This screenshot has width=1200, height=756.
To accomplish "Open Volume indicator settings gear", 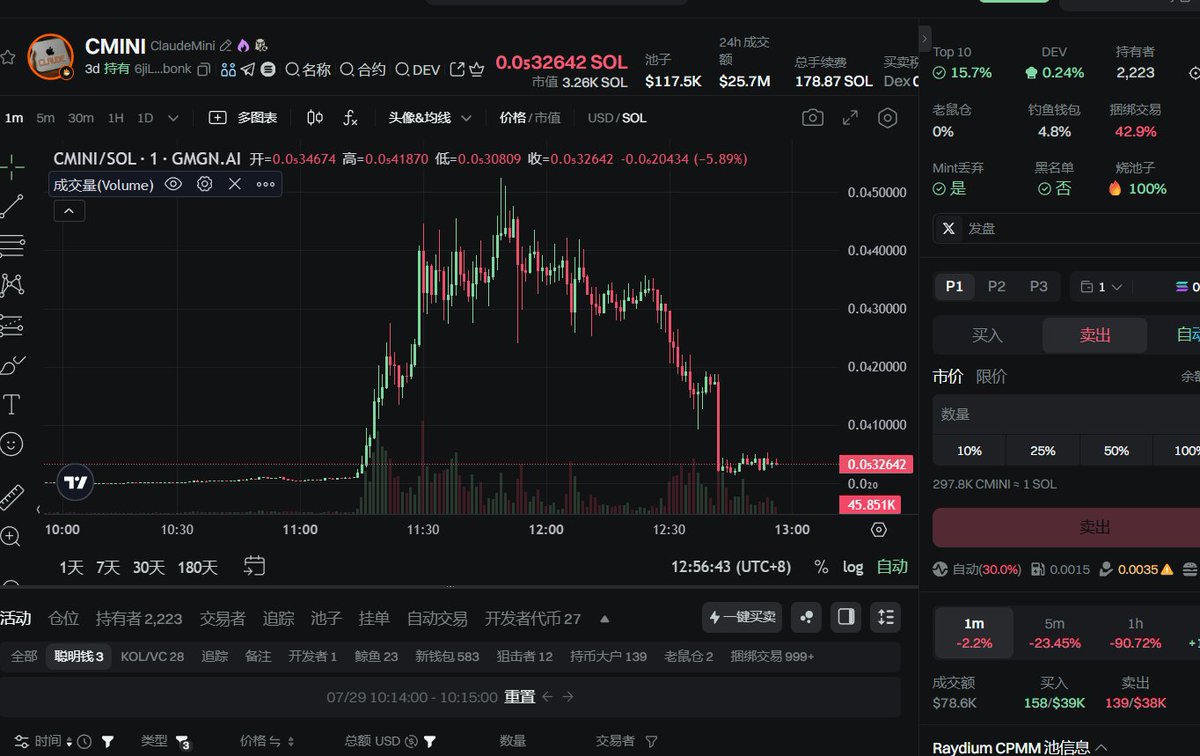I will [204, 184].
